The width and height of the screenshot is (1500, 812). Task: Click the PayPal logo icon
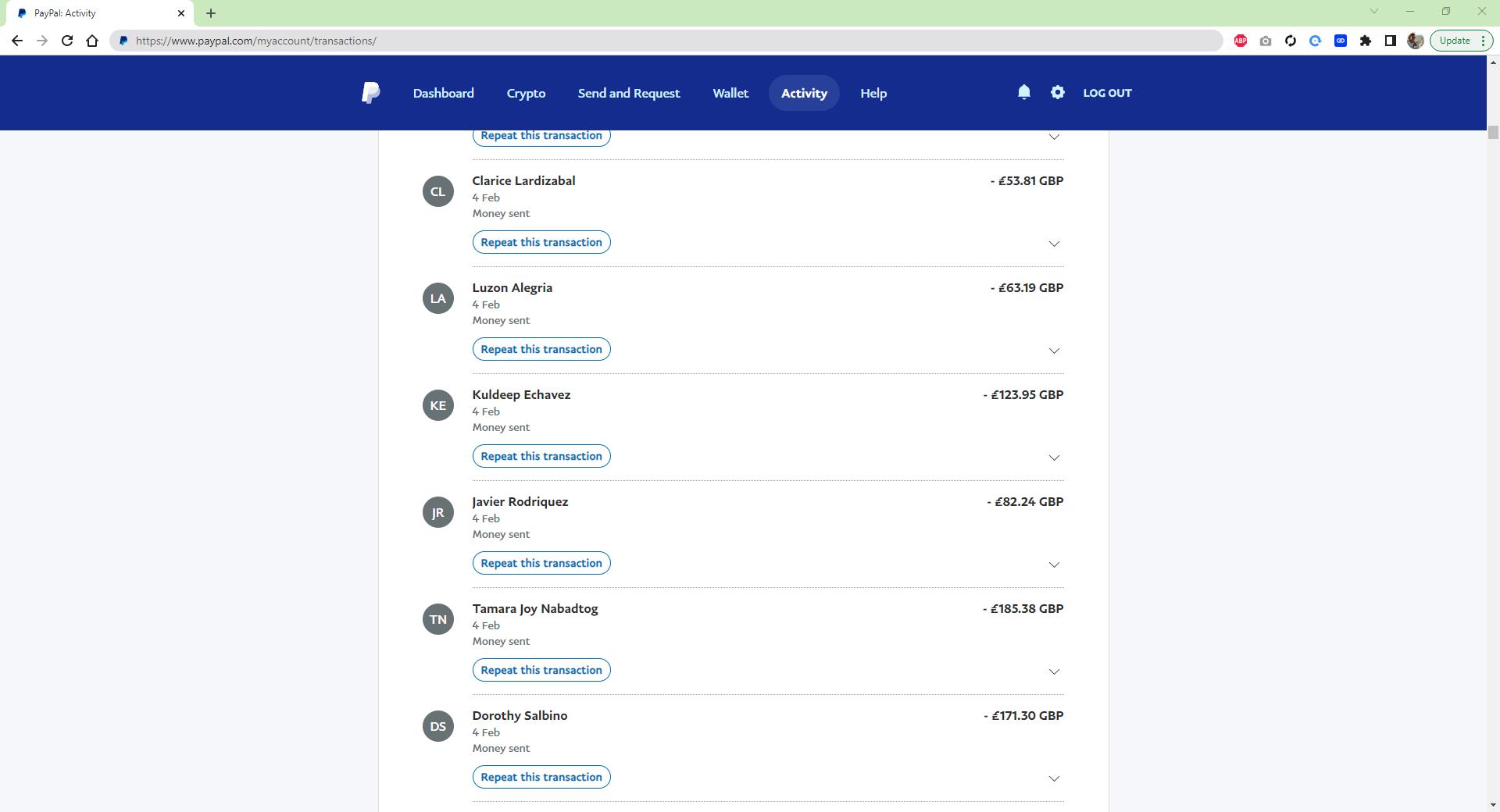(370, 93)
